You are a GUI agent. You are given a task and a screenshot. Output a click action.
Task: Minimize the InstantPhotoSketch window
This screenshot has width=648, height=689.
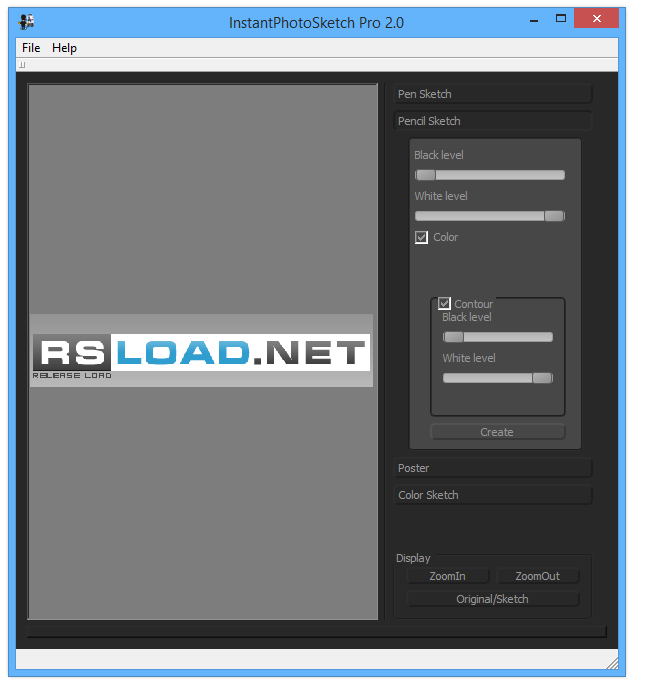534,19
